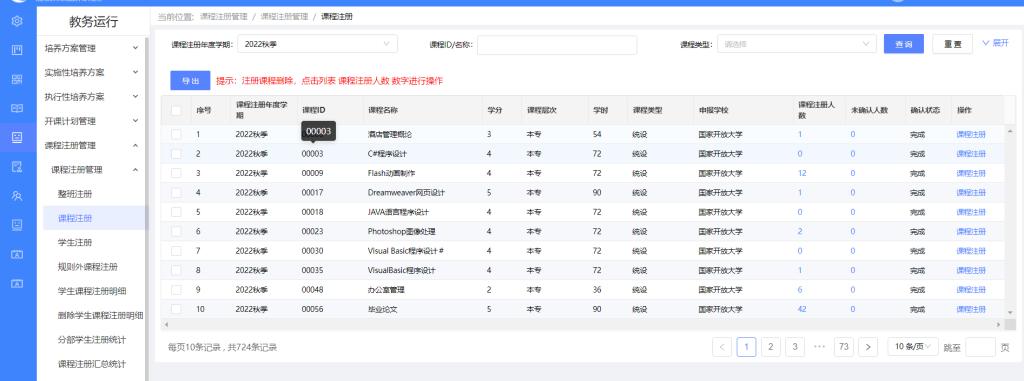Click the grid squares icon in the left rail
This screenshot has width=1024, height=381.
(17, 79)
